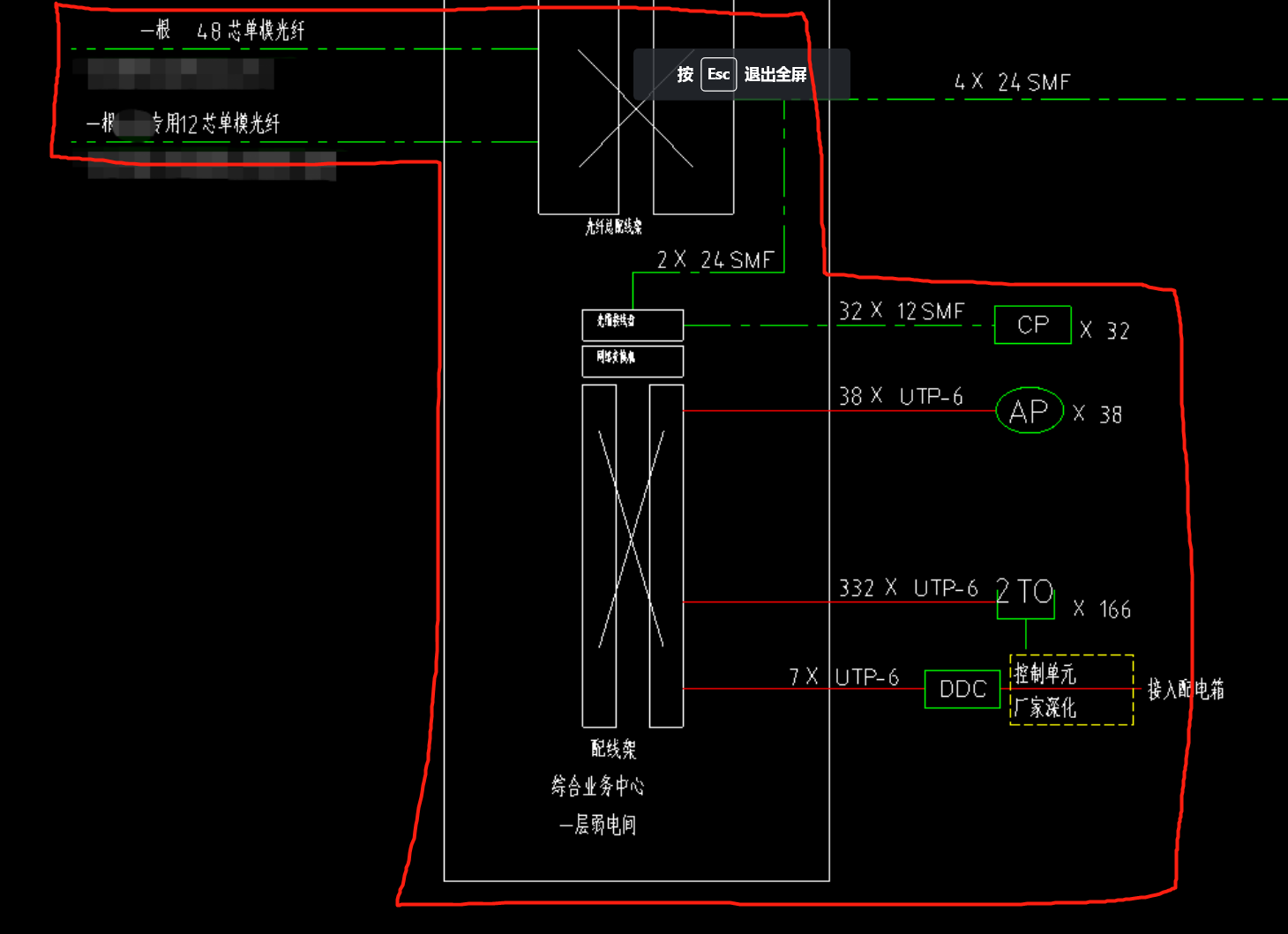Select the '光纤总配线架' small label
Viewport: 1288px width, 934px height.
click(x=614, y=227)
